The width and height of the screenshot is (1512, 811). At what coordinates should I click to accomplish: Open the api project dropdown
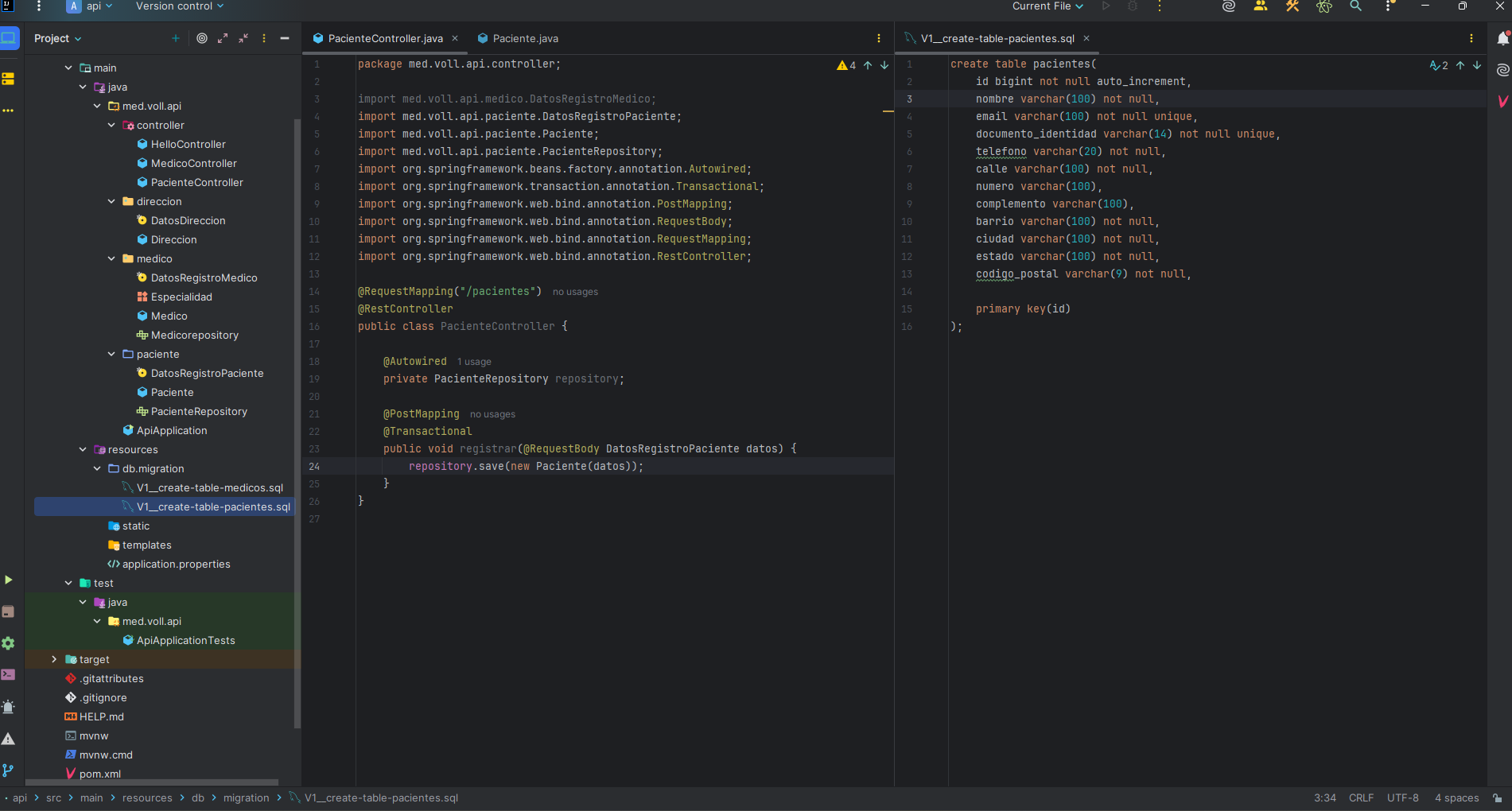tap(91, 6)
